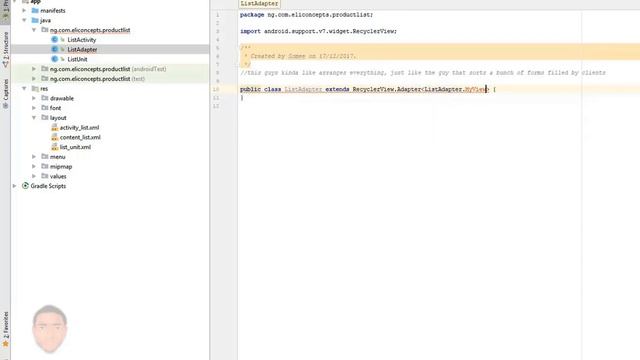Click the Favorites star icon
Viewport: 640px width, 360px height.
coord(5,344)
